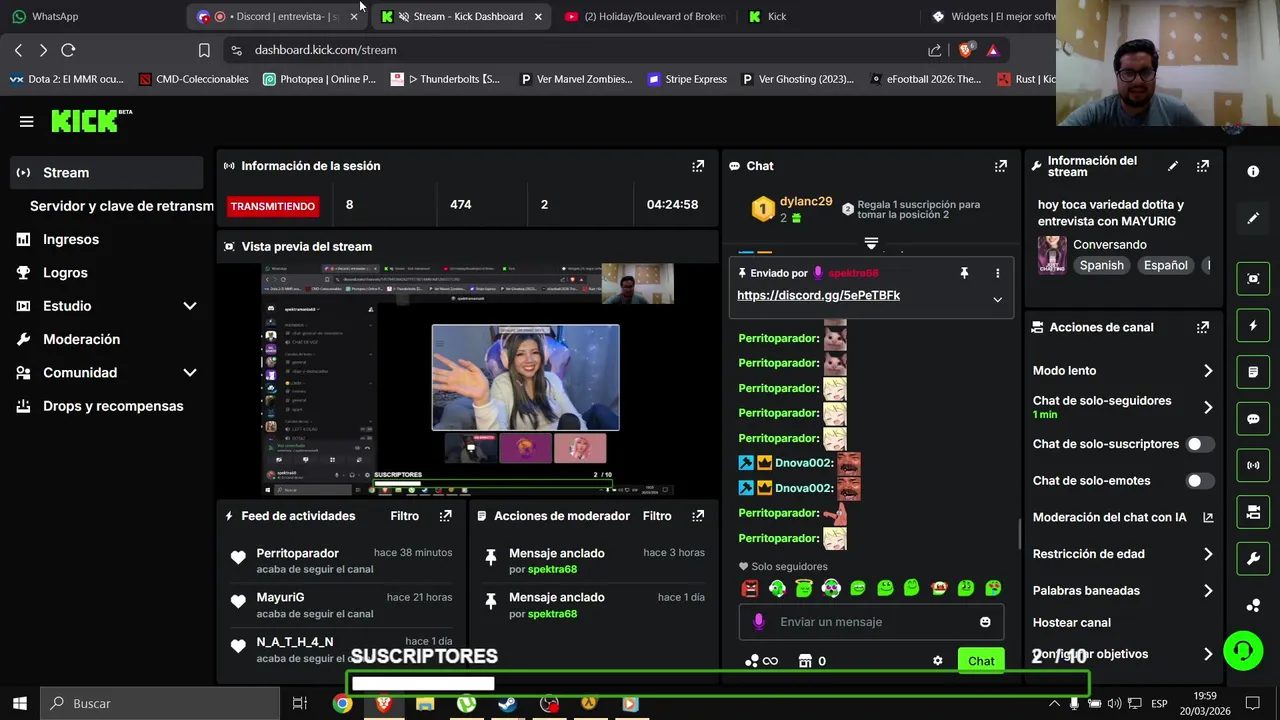Open Filtro dropdown in Feed de actividades
This screenshot has height=720, width=1280.
[x=404, y=516]
